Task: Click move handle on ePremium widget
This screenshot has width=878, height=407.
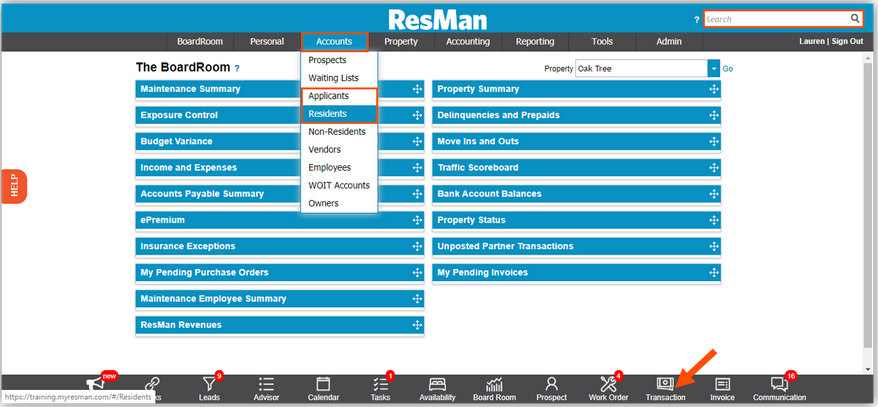Action: [417, 220]
